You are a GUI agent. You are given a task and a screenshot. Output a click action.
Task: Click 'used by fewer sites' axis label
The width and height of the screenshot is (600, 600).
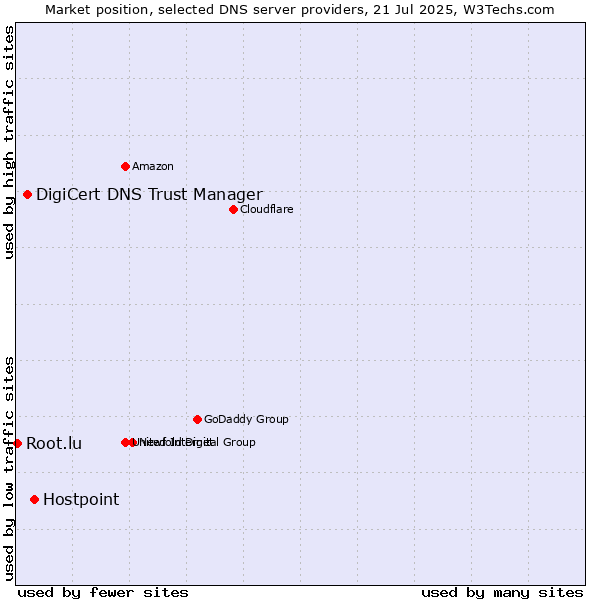(103, 593)
